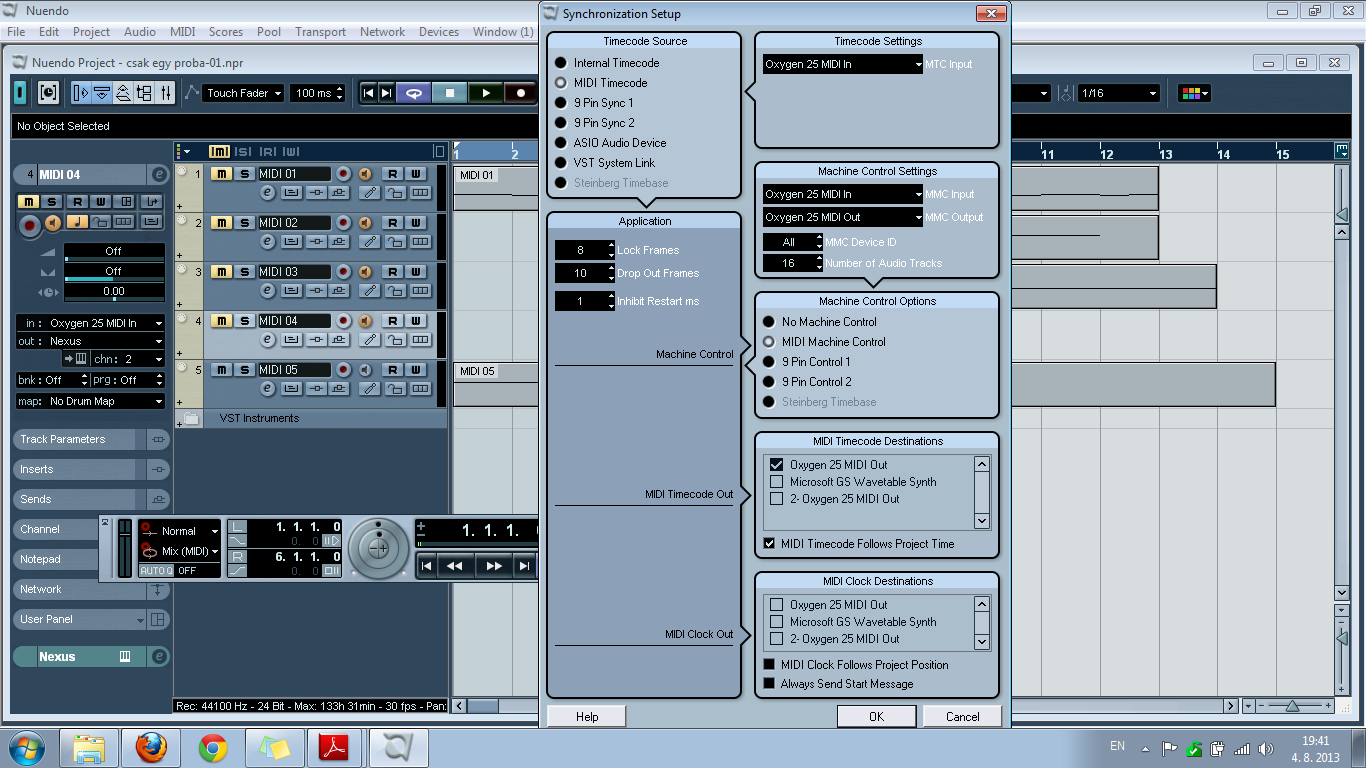The width and height of the screenshot is (1366, 768).
Task: Expand the Touch Fader automation mode dropdown
Action: pos(243,93)
